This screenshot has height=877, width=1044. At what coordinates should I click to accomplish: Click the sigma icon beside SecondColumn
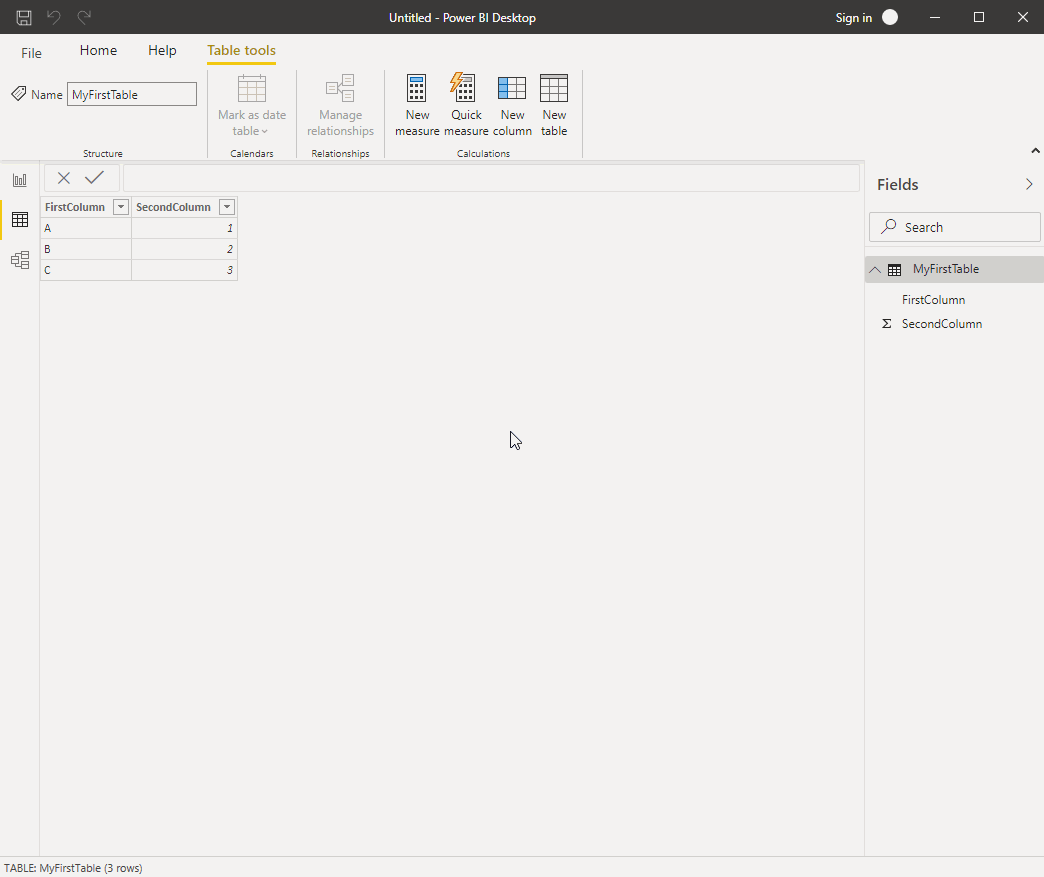pyautogui.click(x=886, y=324)
